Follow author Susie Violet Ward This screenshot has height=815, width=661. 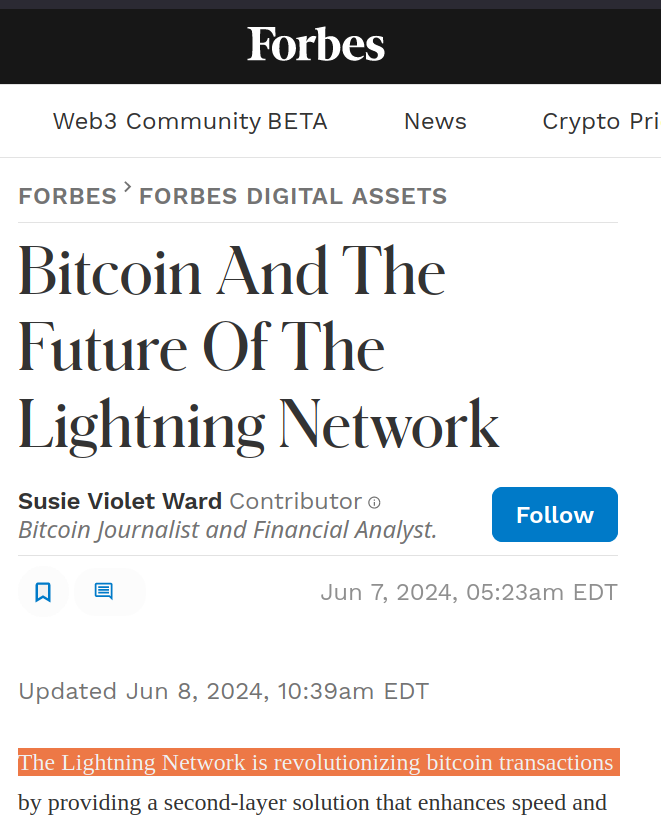pos(554,515)
